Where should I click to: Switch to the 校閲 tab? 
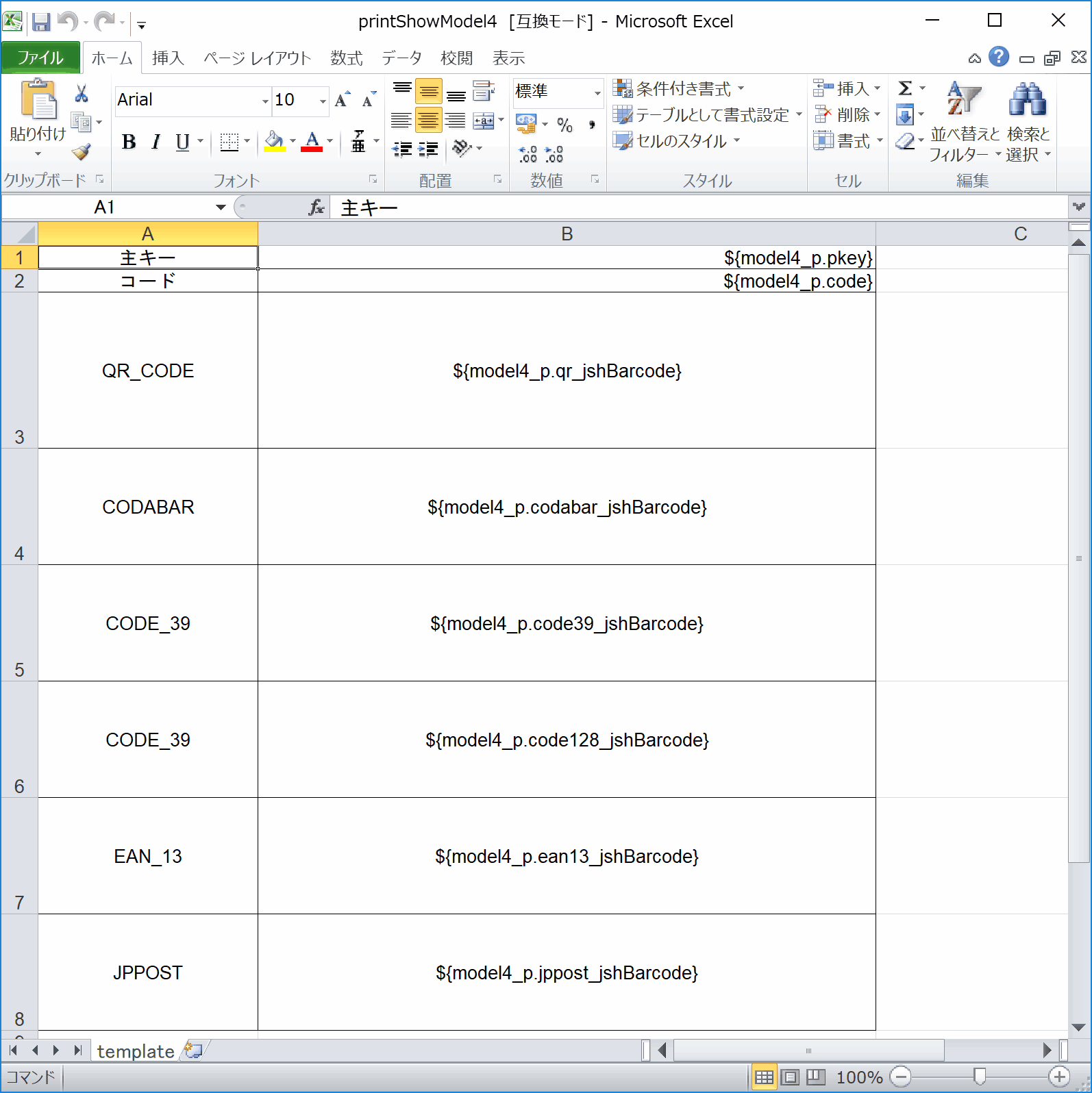(457, 58)
